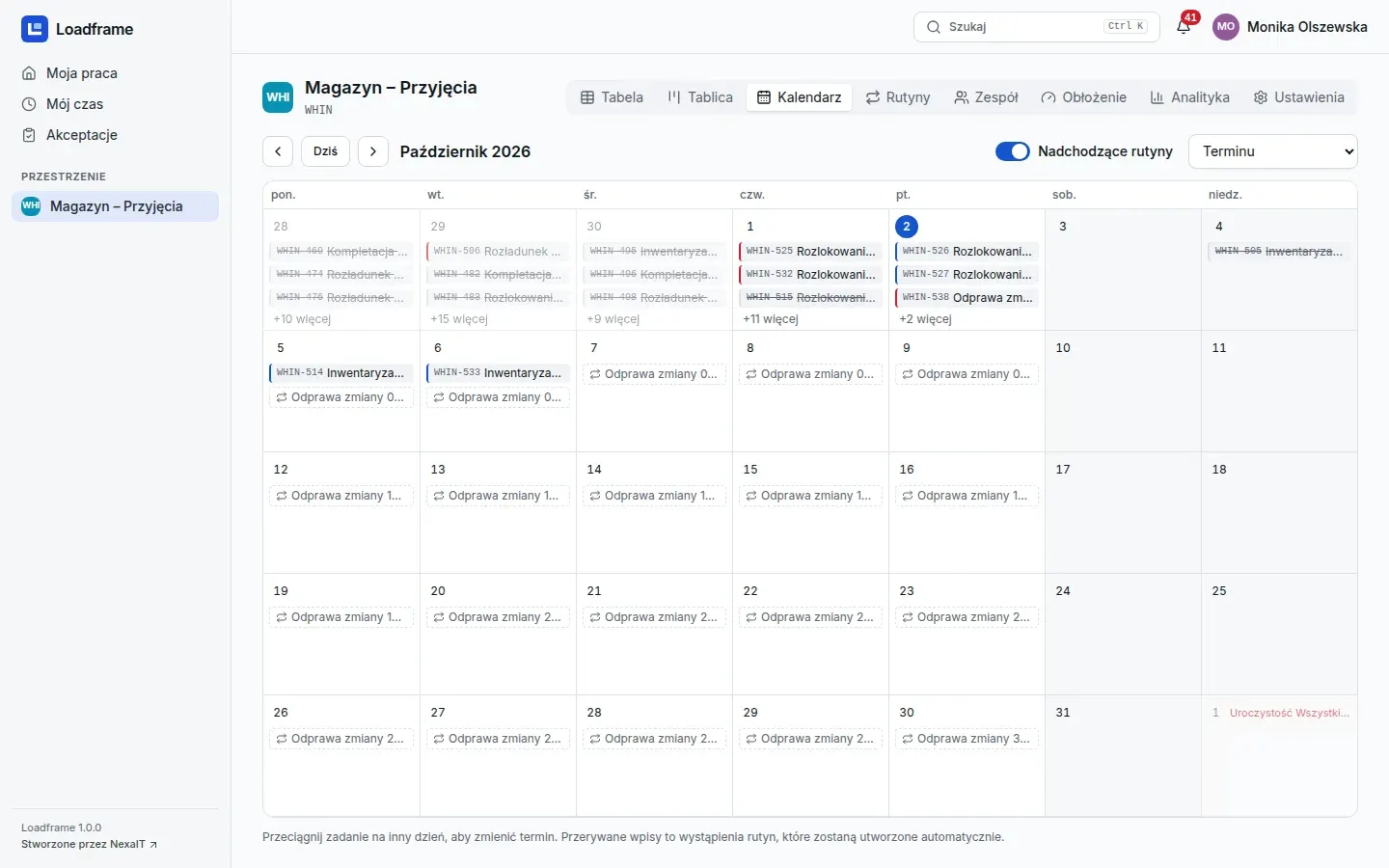Open task WHIN-538 Odprawa zmiany
The image size is (1389, 868).
pyautogui.click(x=967, y=298)
